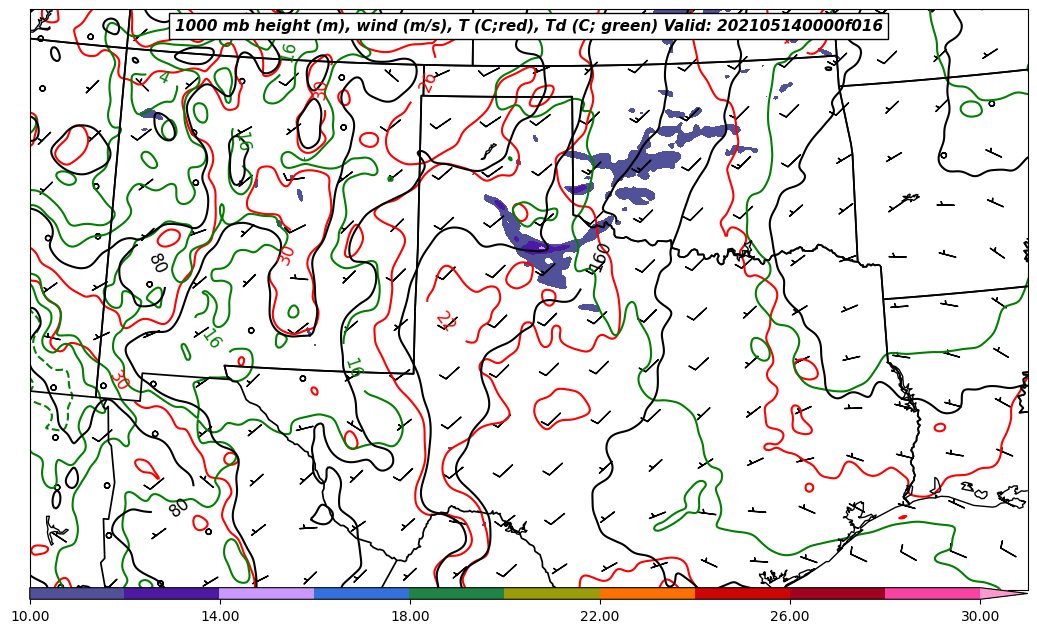Click the colorbar tick label 14.00
The image size is (1037, 633).
[220, 616]
